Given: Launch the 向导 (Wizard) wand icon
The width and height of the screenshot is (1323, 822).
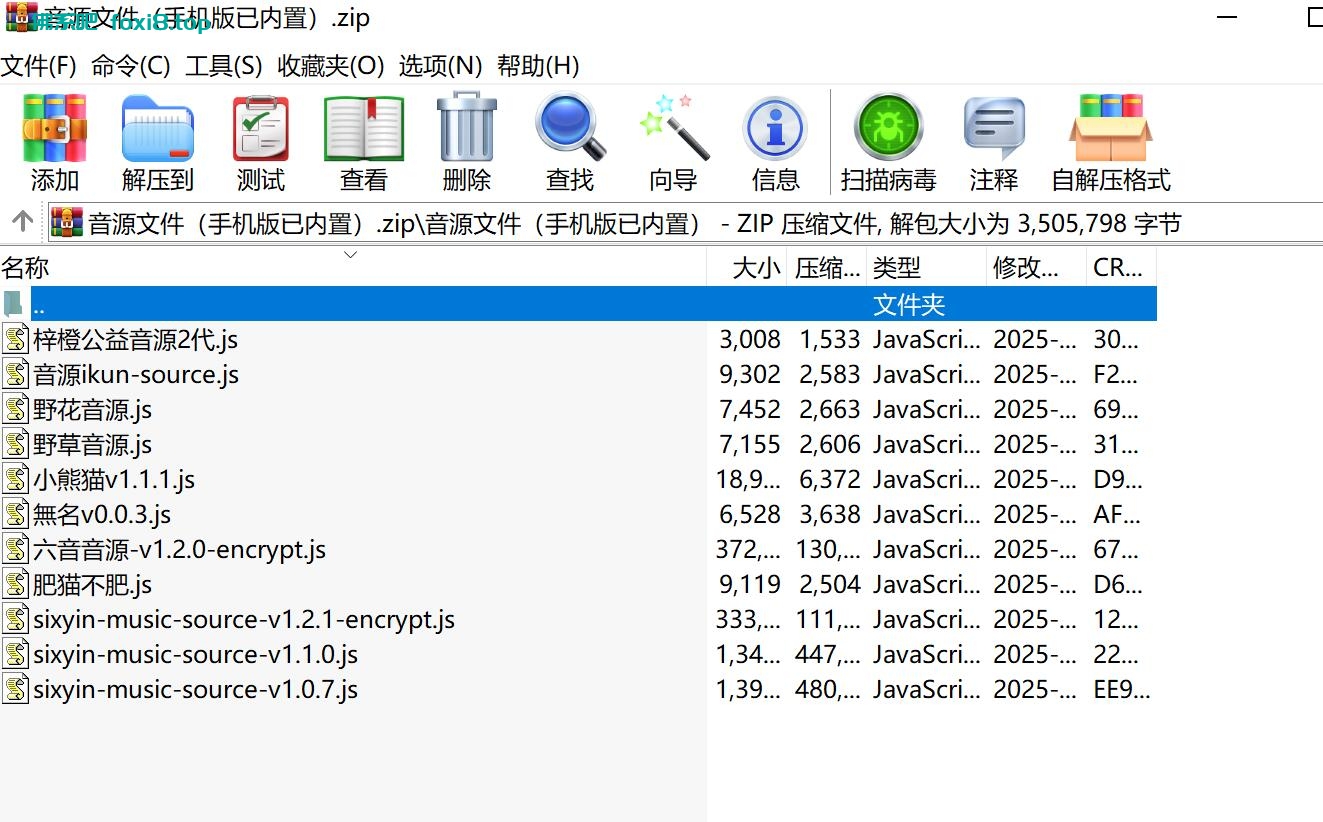Looking at the screenshot, I should 673,141.
